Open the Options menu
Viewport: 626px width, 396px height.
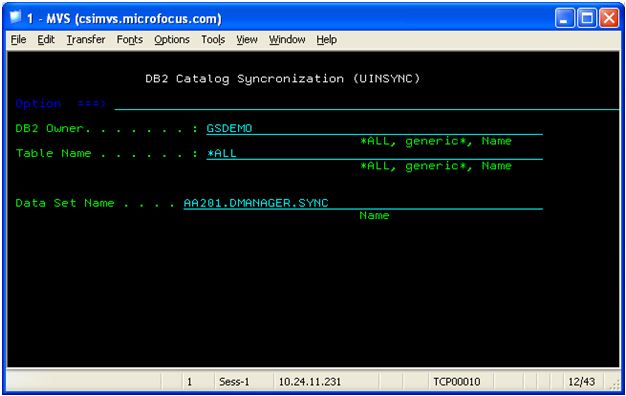[x=172, y=40]
